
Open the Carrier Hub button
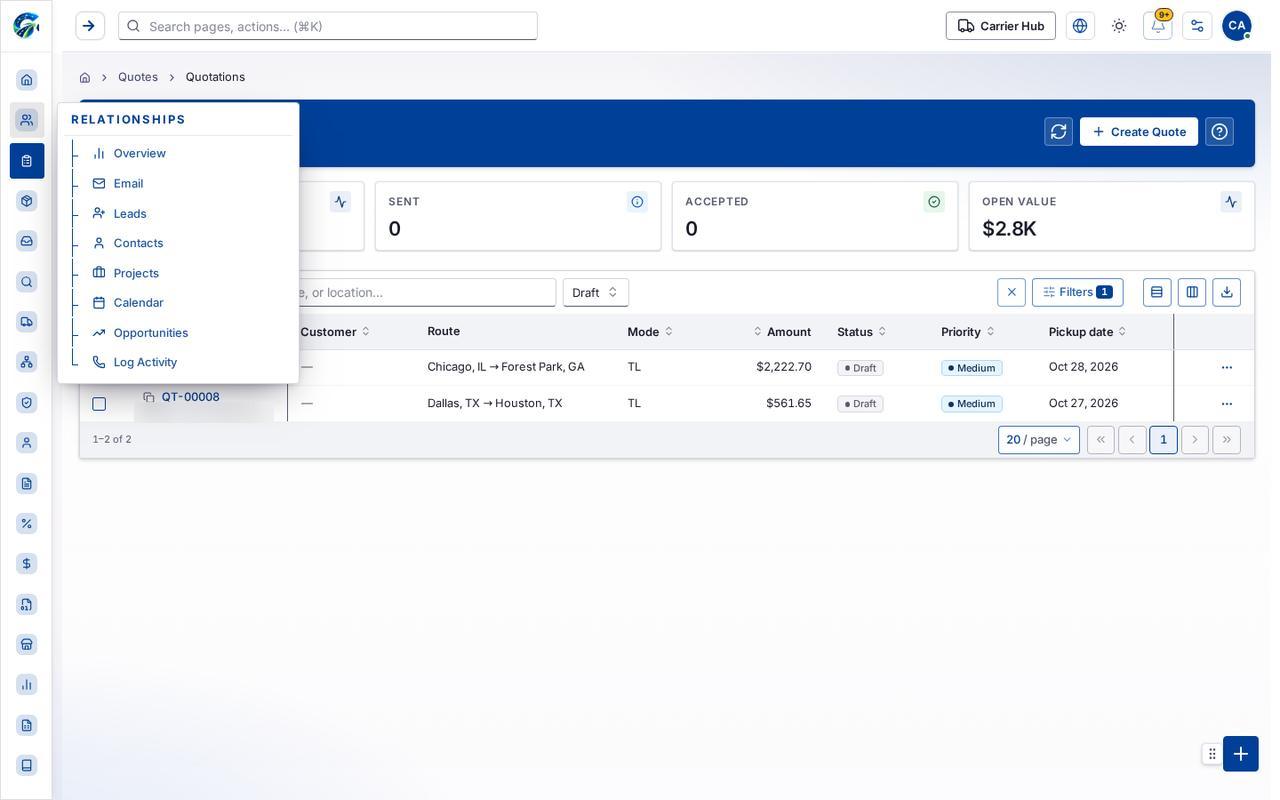pyautogui.click(x=1001, y=26)
